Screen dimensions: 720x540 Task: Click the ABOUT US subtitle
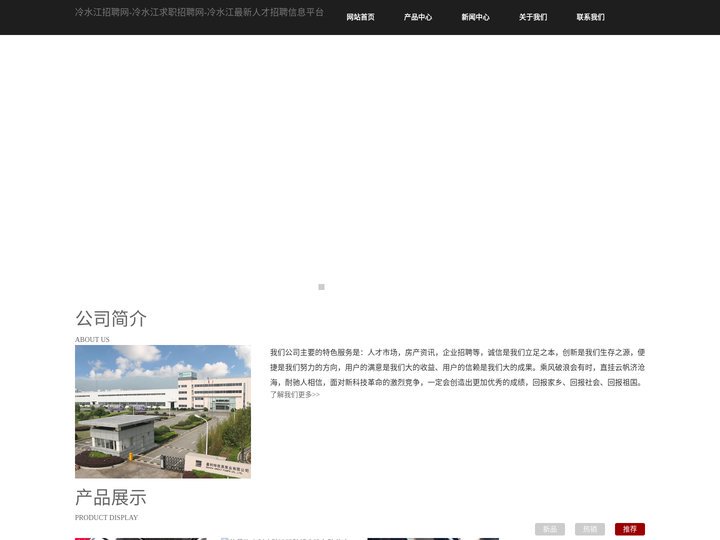pos(92,339)
